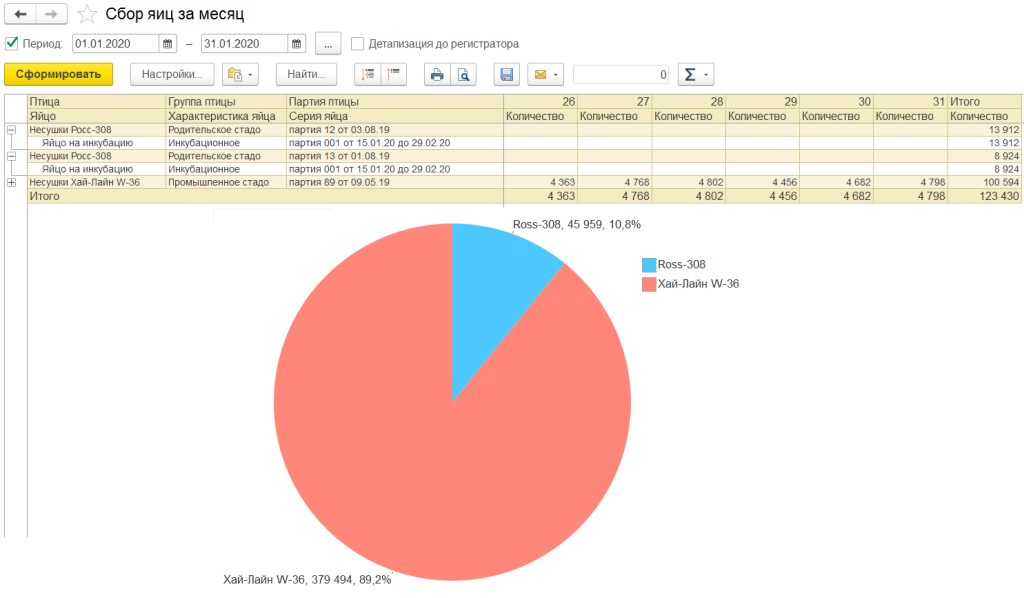Click the sum value input field
Image resolution: width=1024 pixels, height=598 pixels.
coord(620,75)
